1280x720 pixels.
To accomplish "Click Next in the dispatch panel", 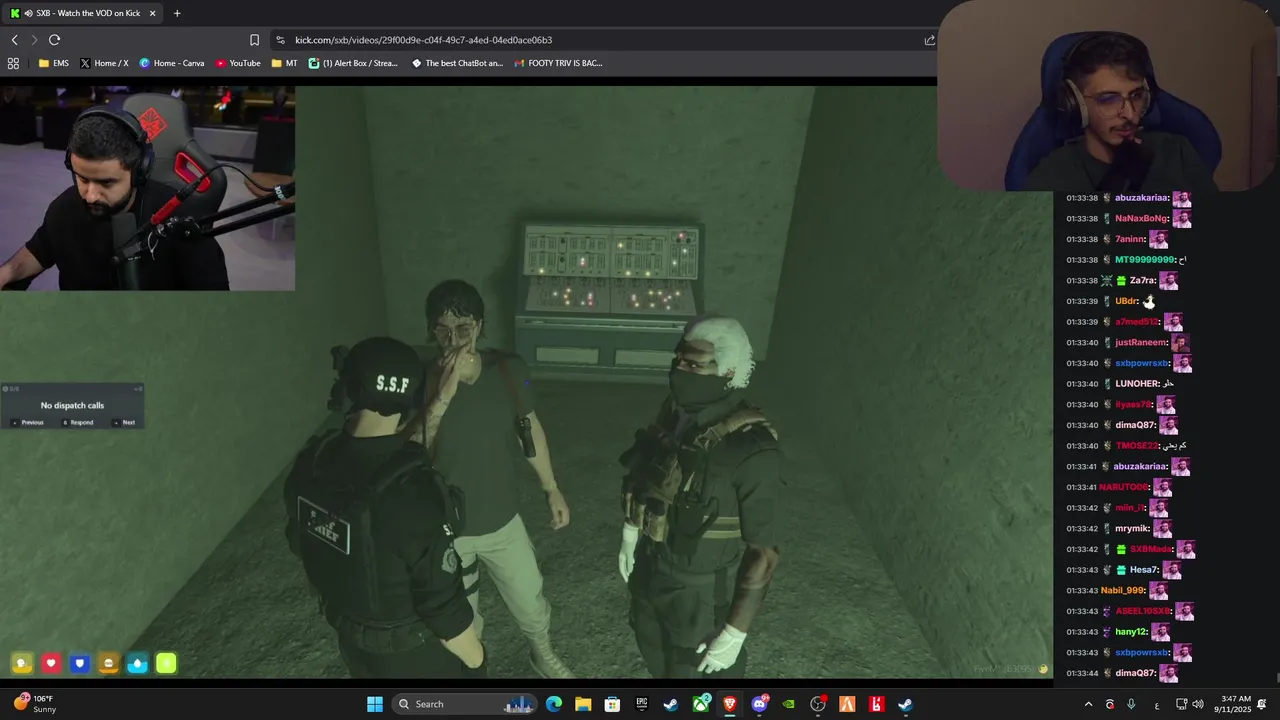I will (x=124, y=422).
